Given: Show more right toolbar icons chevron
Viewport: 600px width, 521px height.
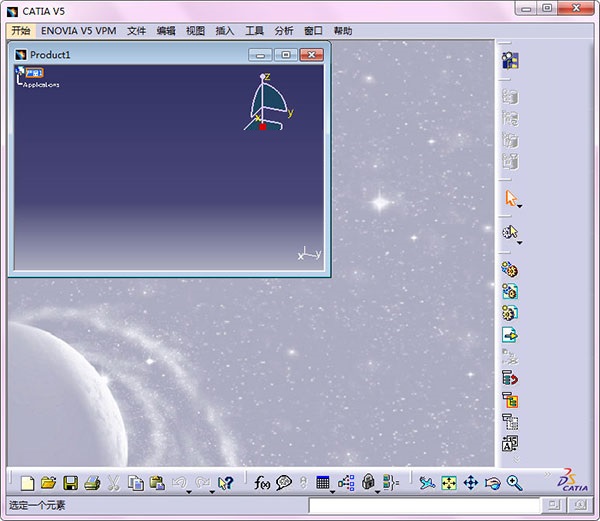Looking at the screenshot, I should (x=516, y=459).
